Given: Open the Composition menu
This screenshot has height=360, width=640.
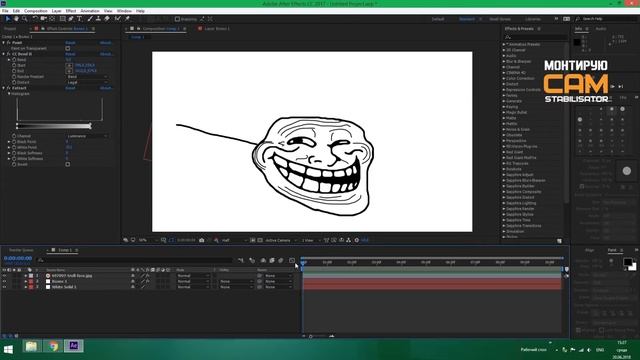Looking at the screenshot, I should click(36, 11).
